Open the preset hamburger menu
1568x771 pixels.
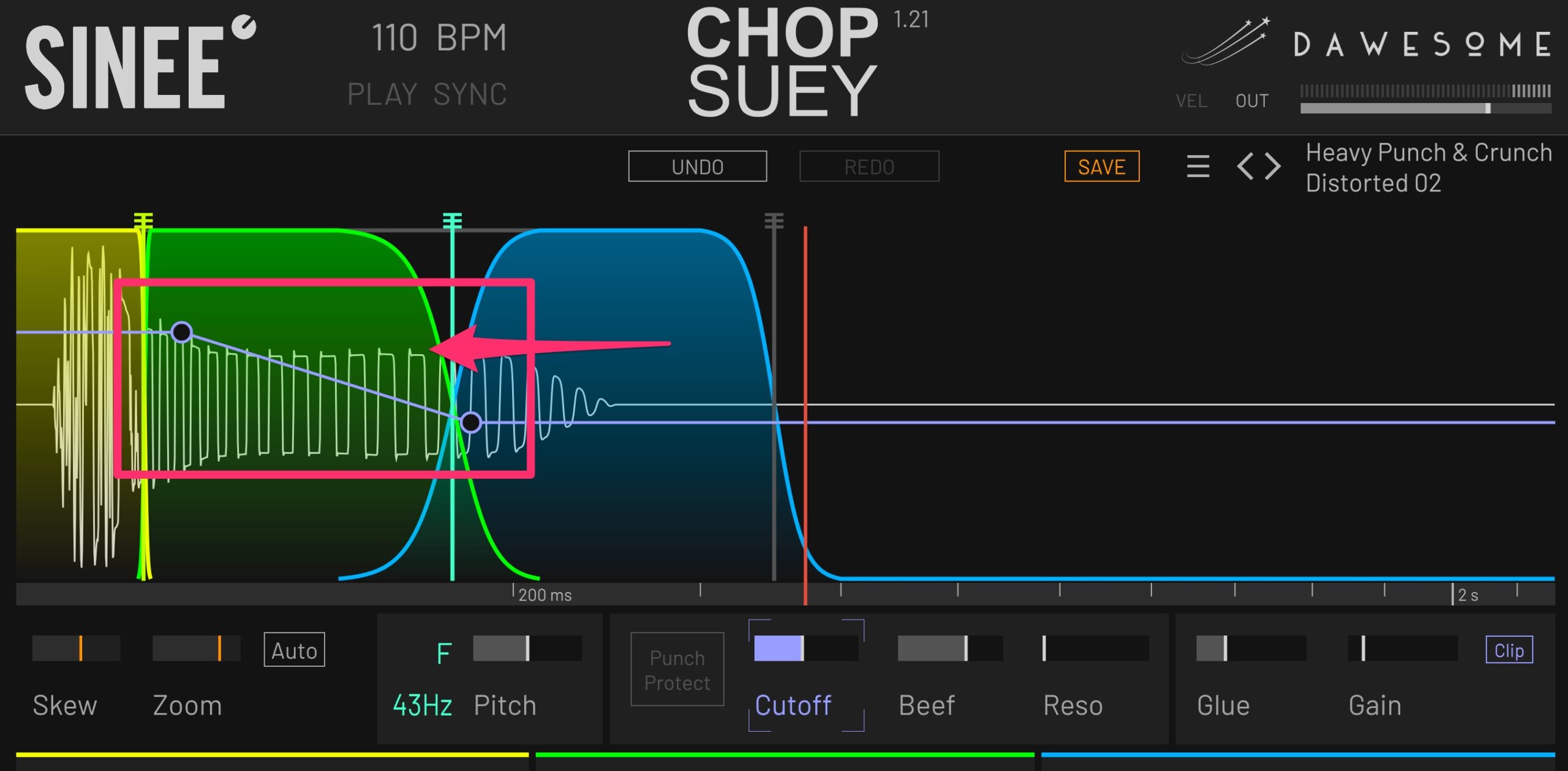coord(1197,166)
